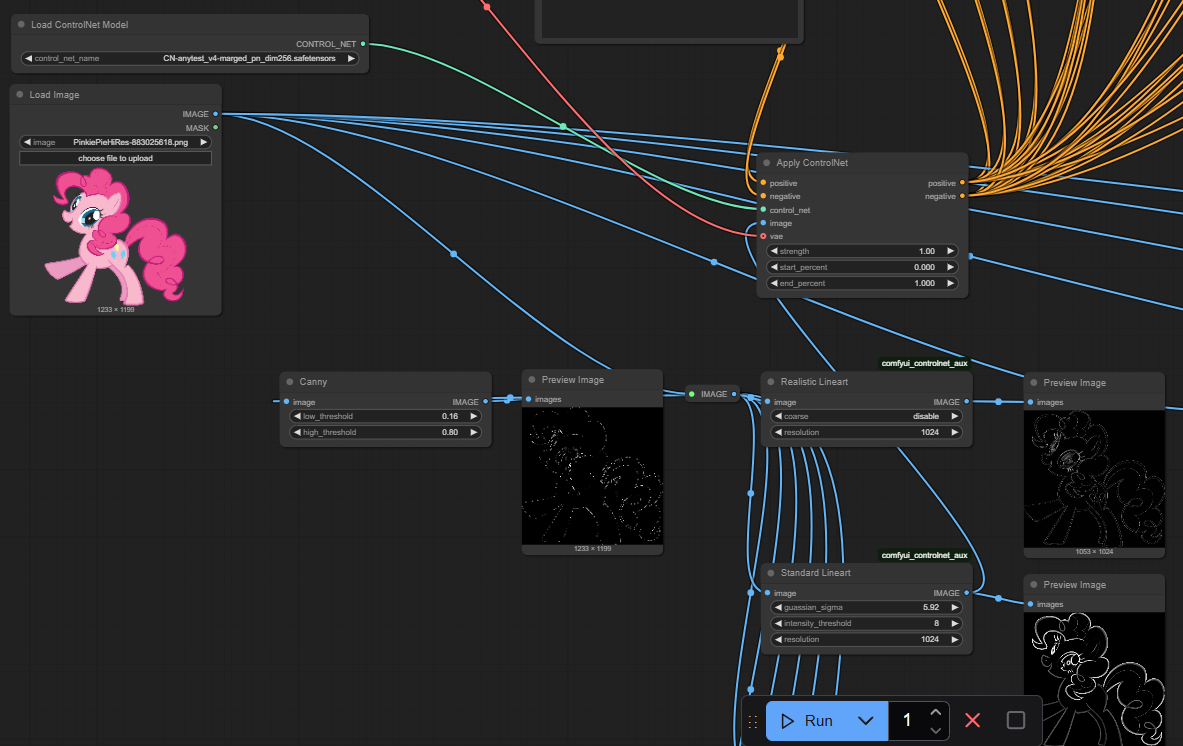
Task: Click choose file to upload button
Action: click(x=115, y=158)
